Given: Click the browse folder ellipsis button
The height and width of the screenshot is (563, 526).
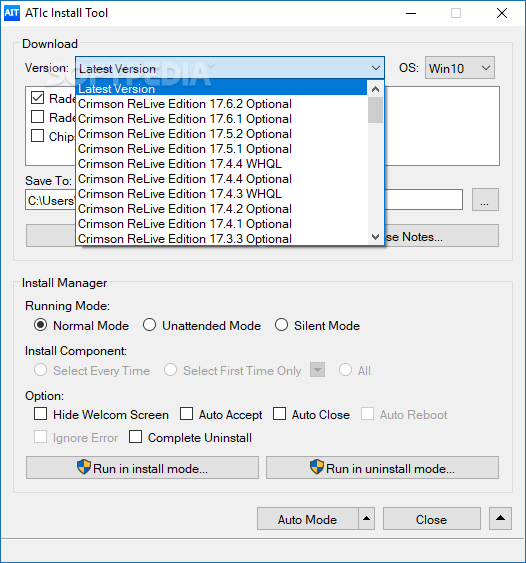Looking at the screenshot, I should click(485, 200).
